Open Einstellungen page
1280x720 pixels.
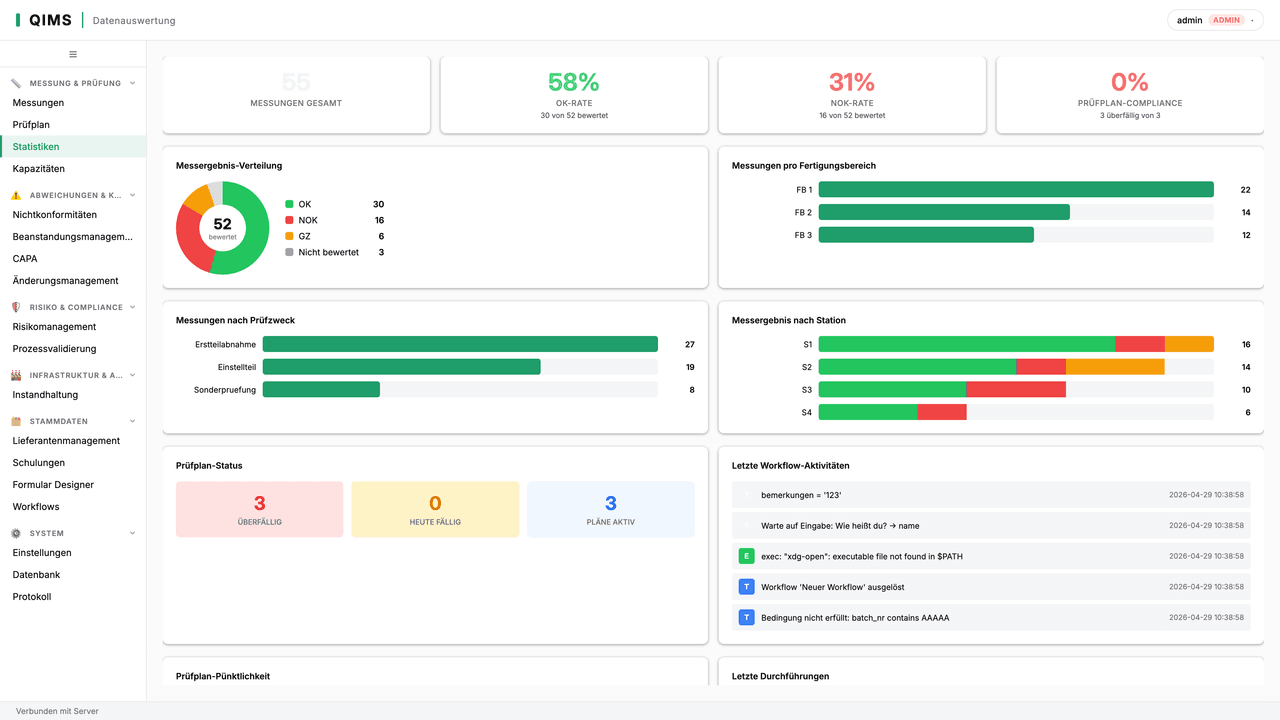(73, 553)
